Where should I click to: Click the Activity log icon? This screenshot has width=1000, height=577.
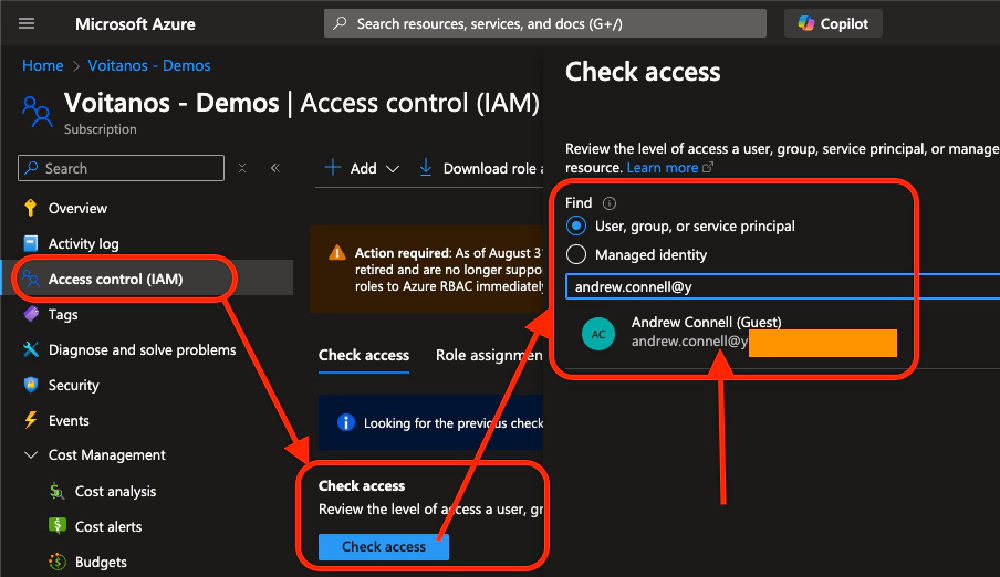[30, 244]
